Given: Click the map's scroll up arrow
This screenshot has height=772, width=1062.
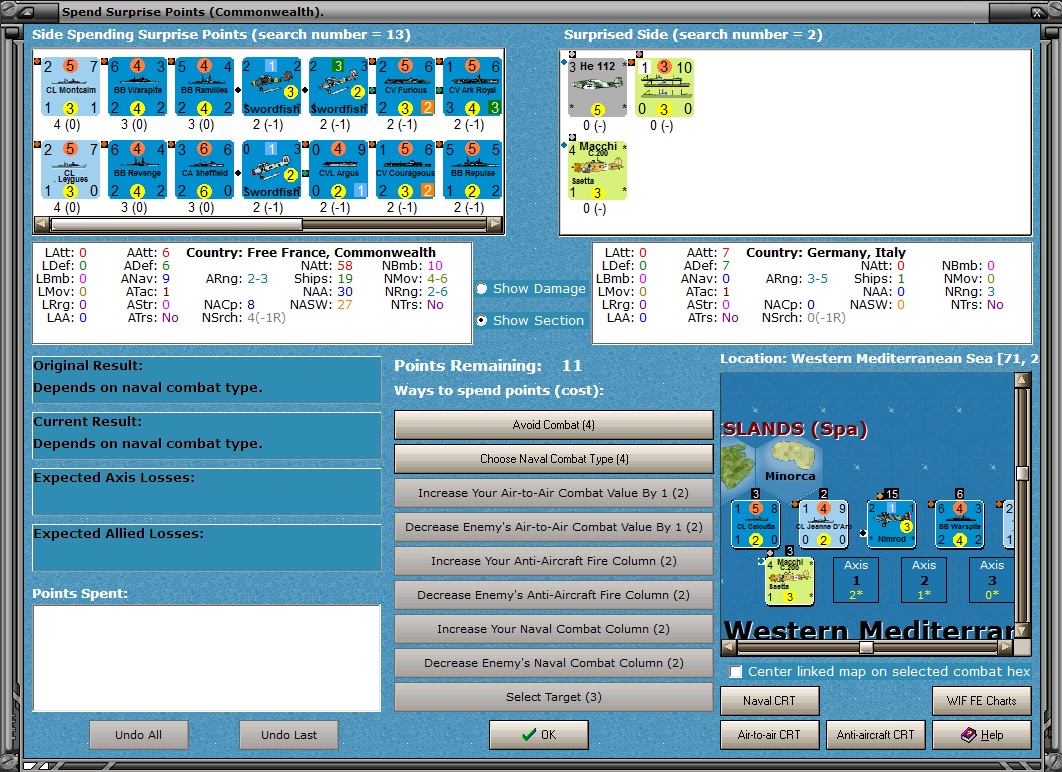Looking at the screenshot, I should pos(1022,380).
